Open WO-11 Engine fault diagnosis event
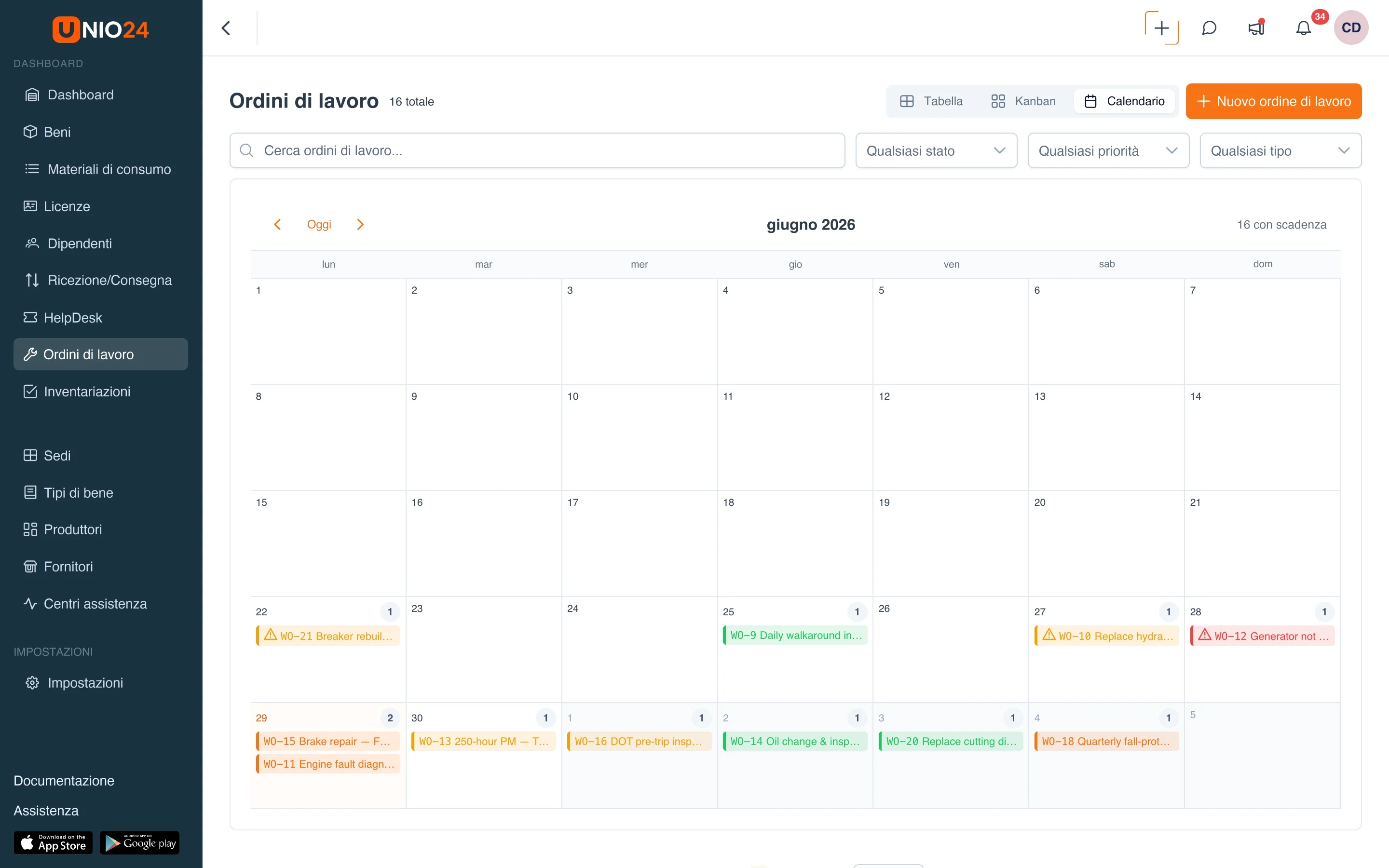Screen dimensions: 1389x868 coord(328,763)
